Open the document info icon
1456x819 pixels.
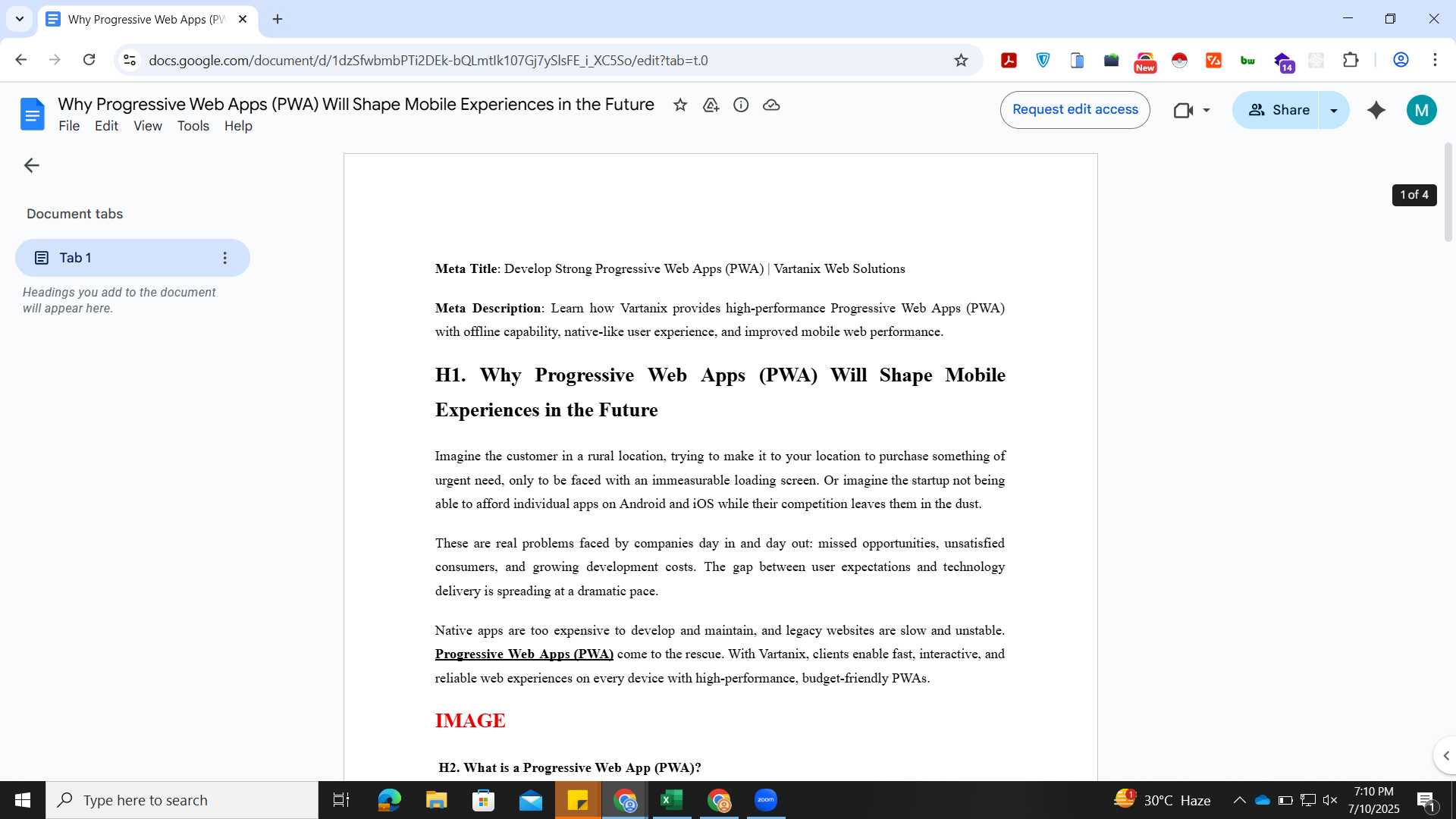click(x=741, y=105)
